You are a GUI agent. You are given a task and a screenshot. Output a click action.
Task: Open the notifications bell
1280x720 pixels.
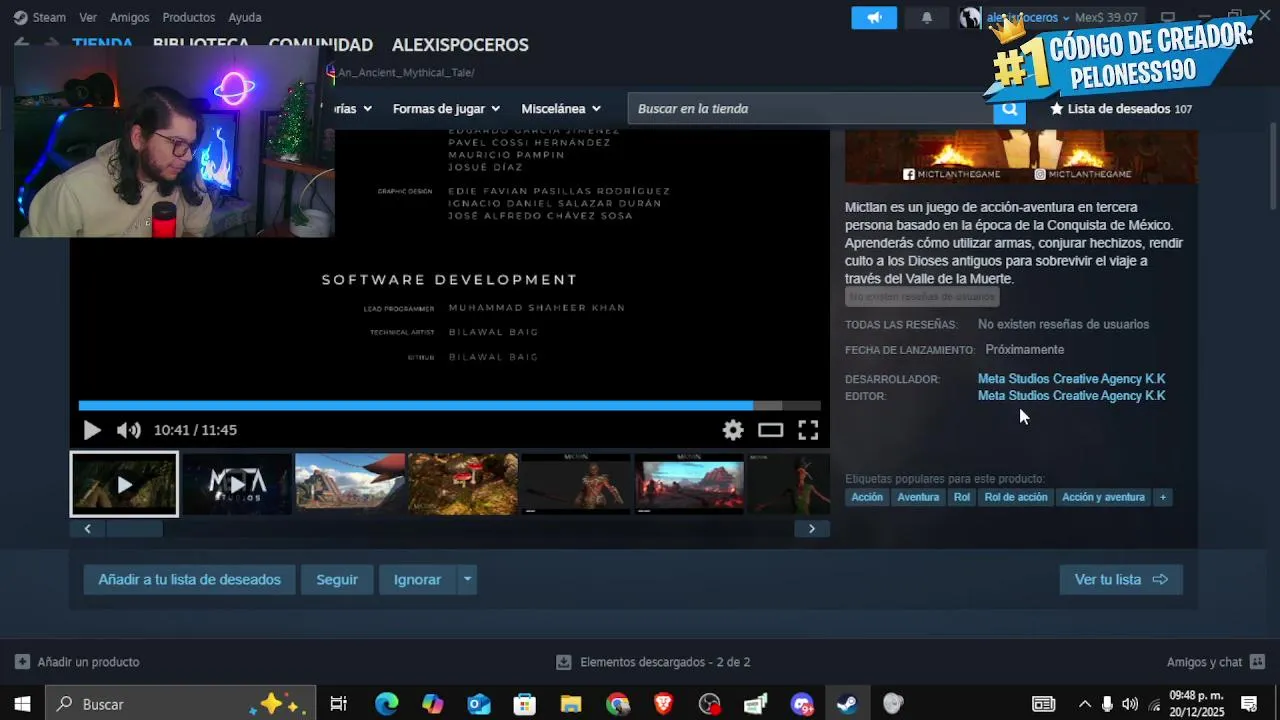coord(927,18)
